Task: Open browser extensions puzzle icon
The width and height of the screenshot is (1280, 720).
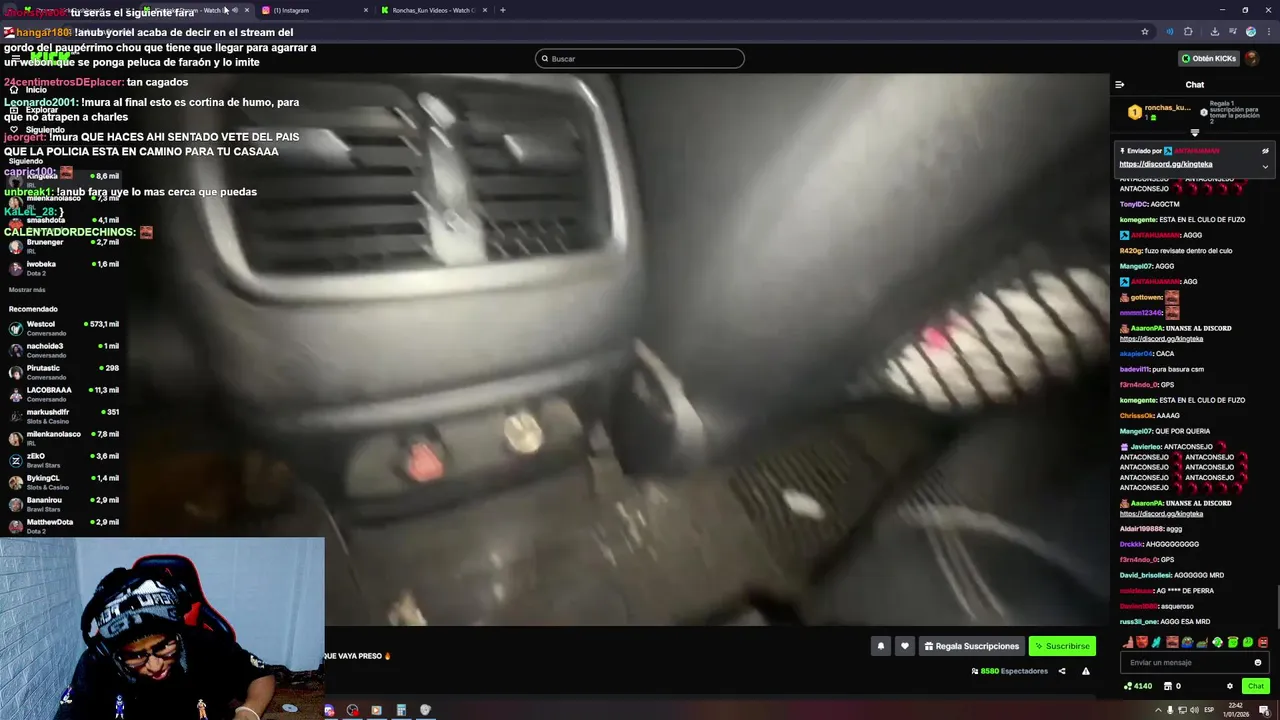Action: click(1188, 31)
